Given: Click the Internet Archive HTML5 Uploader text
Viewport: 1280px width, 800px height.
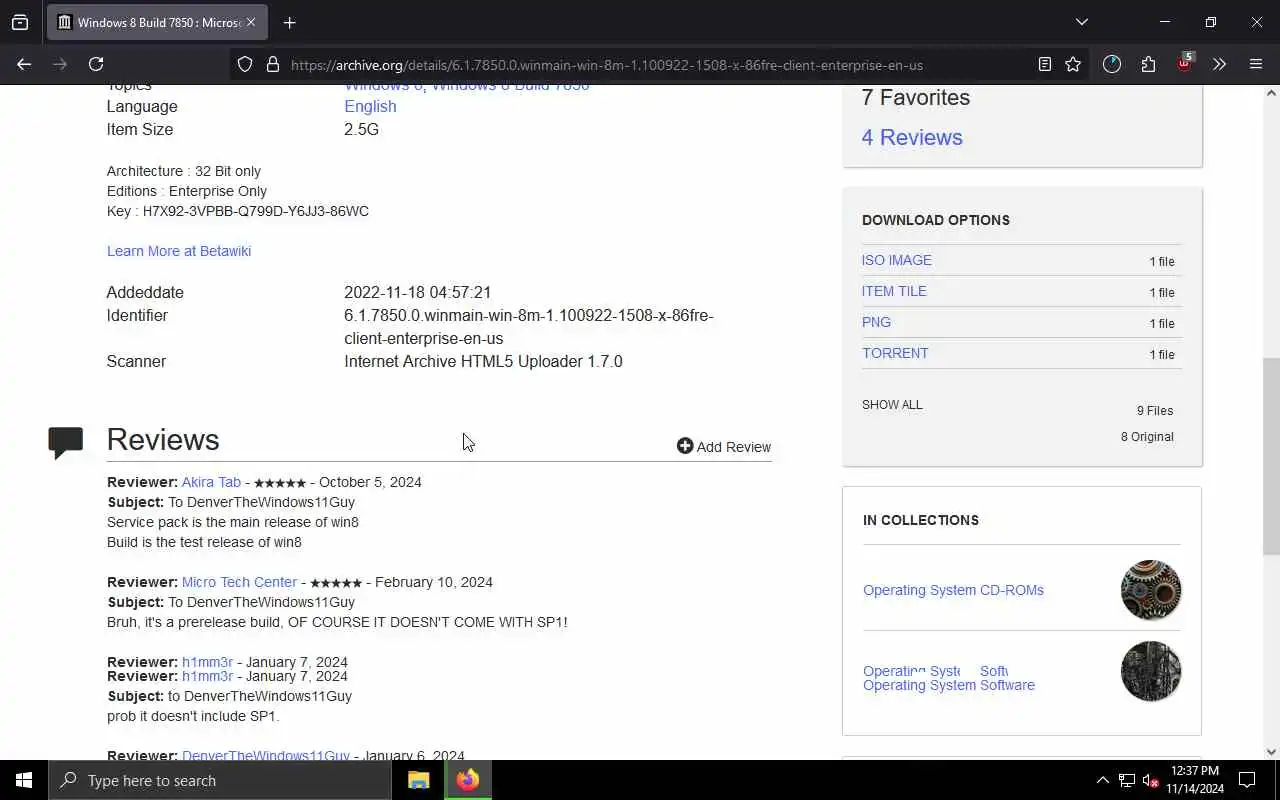Looking at the screenshot, I should [x=483, y=361].
